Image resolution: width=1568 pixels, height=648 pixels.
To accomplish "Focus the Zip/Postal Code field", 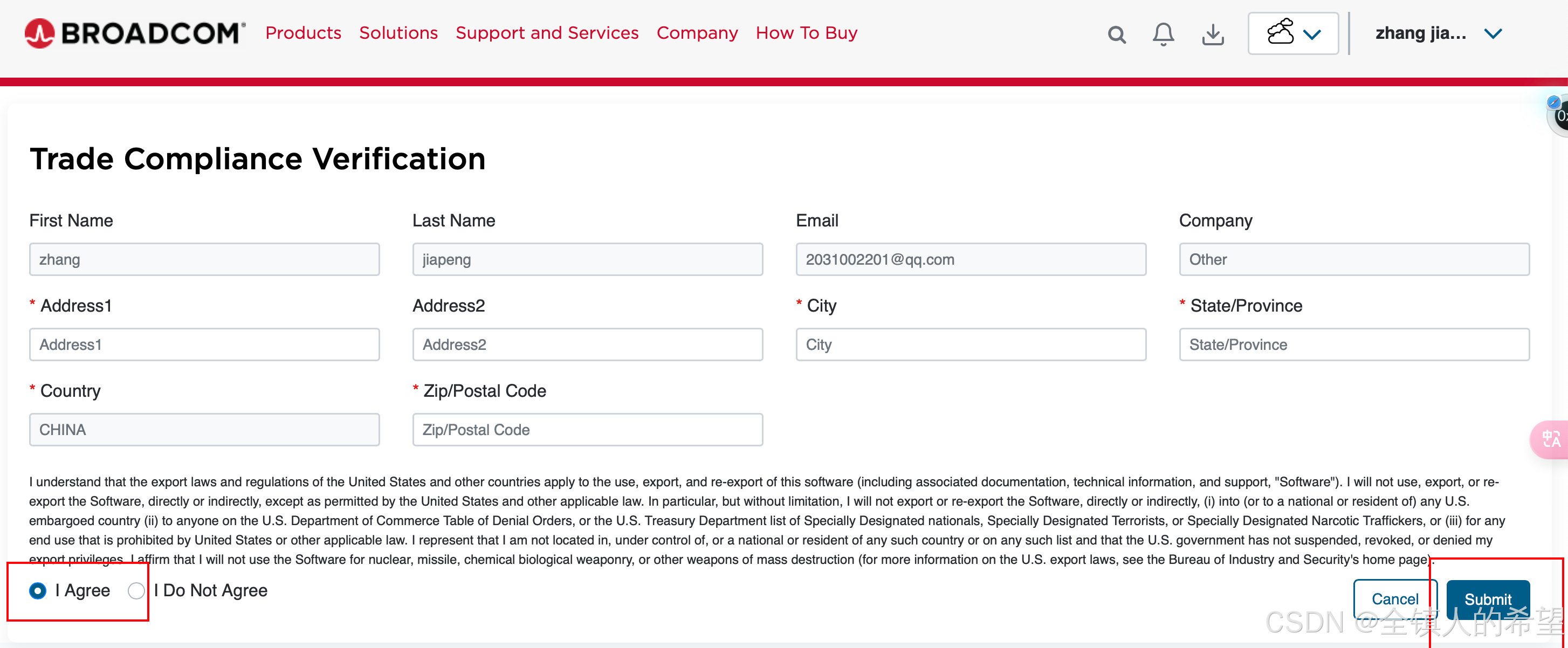I will (x=587, y=430).
